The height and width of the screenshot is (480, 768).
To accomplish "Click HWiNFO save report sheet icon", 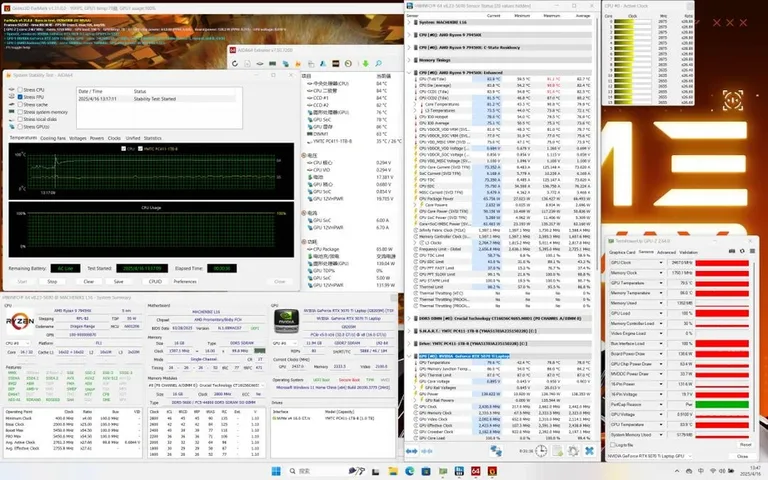I will pyautogui.click(x=558, y=451).
